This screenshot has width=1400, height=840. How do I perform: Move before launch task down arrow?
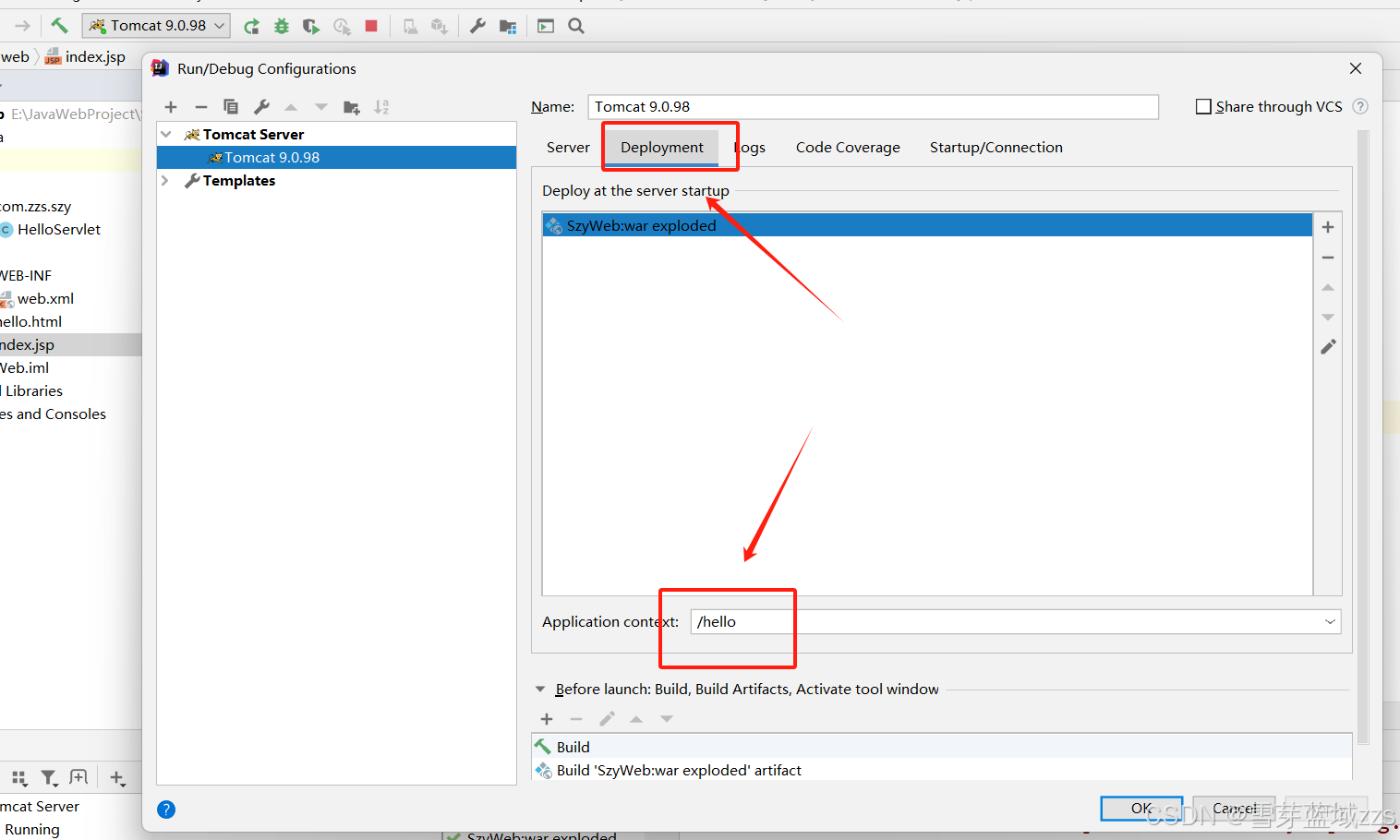click(667, 719)
